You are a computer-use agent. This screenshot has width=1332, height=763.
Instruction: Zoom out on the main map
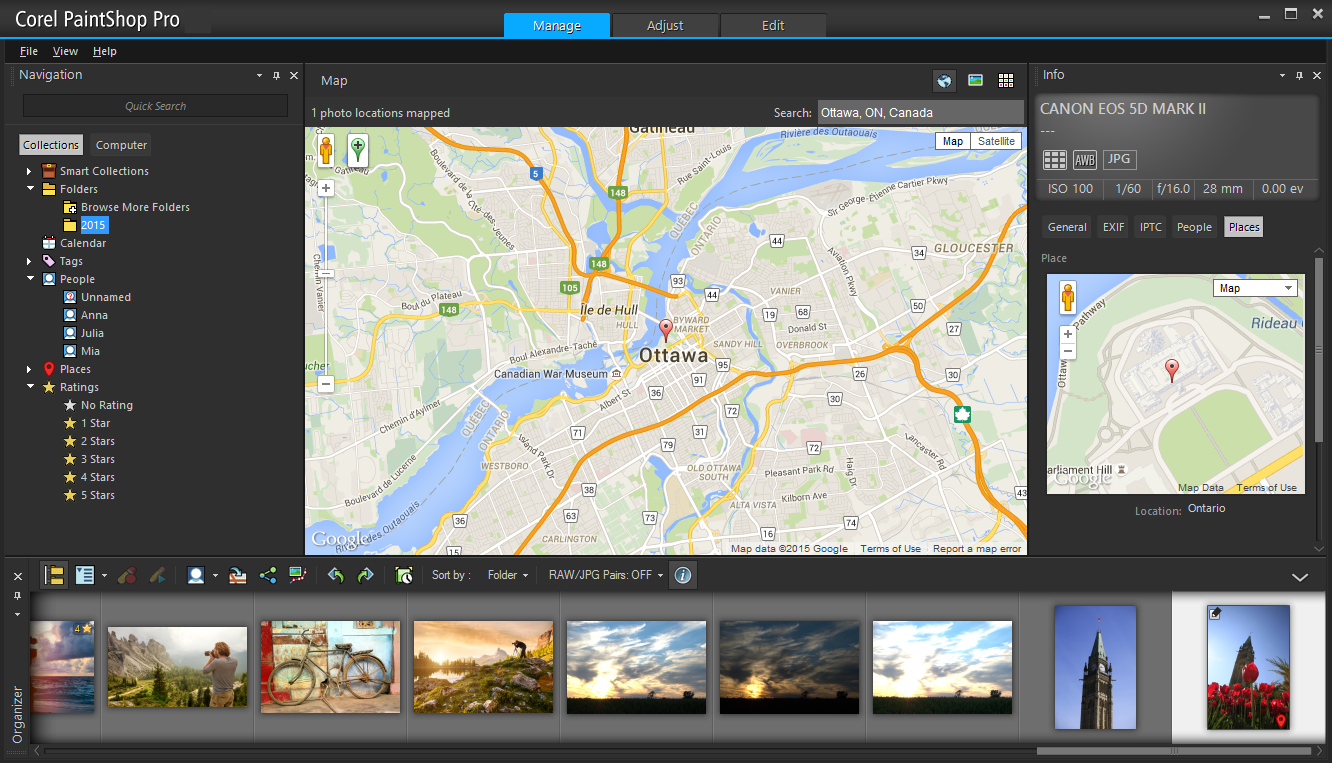click(x=326, y=384)
